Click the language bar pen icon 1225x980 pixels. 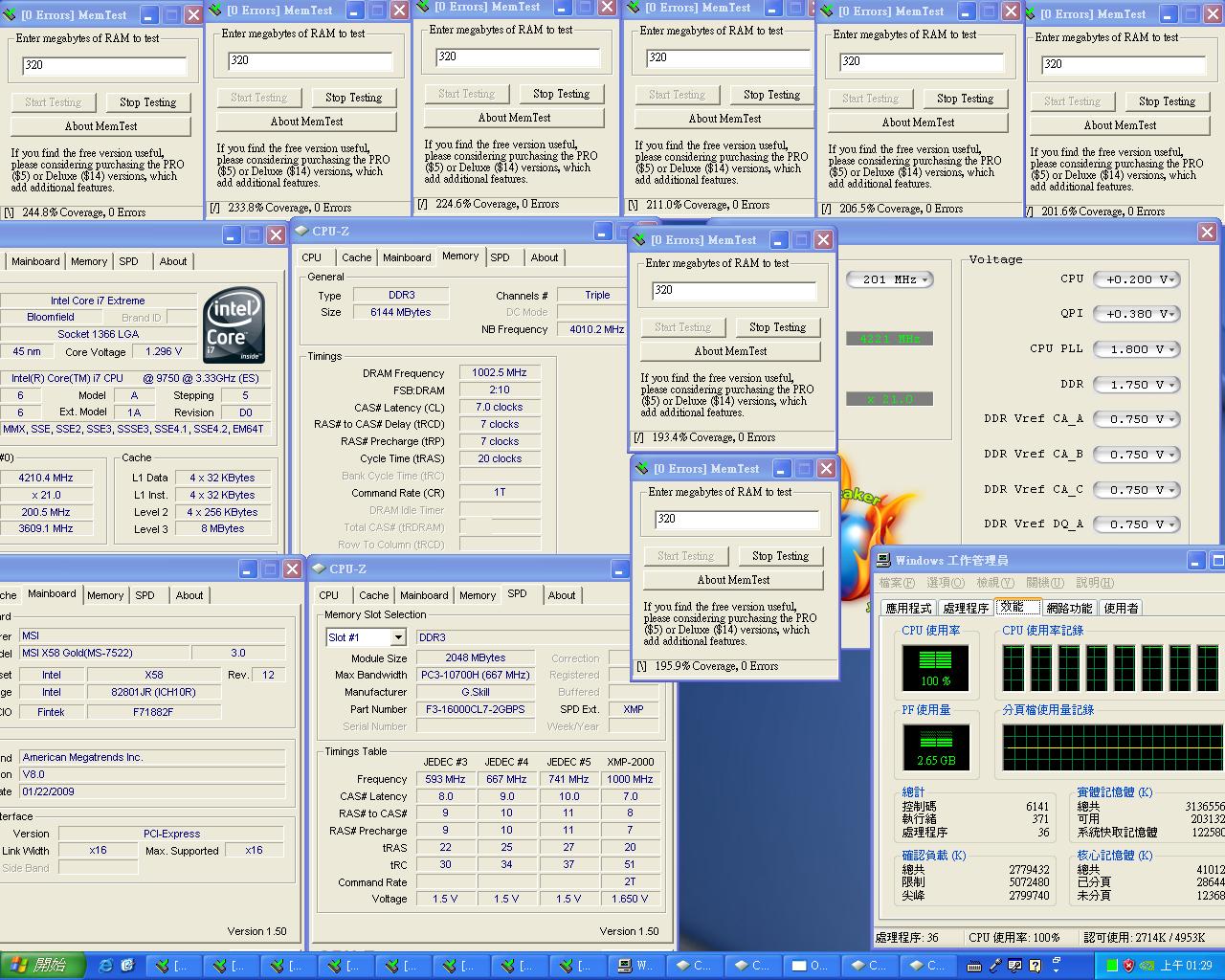[995, 965]
